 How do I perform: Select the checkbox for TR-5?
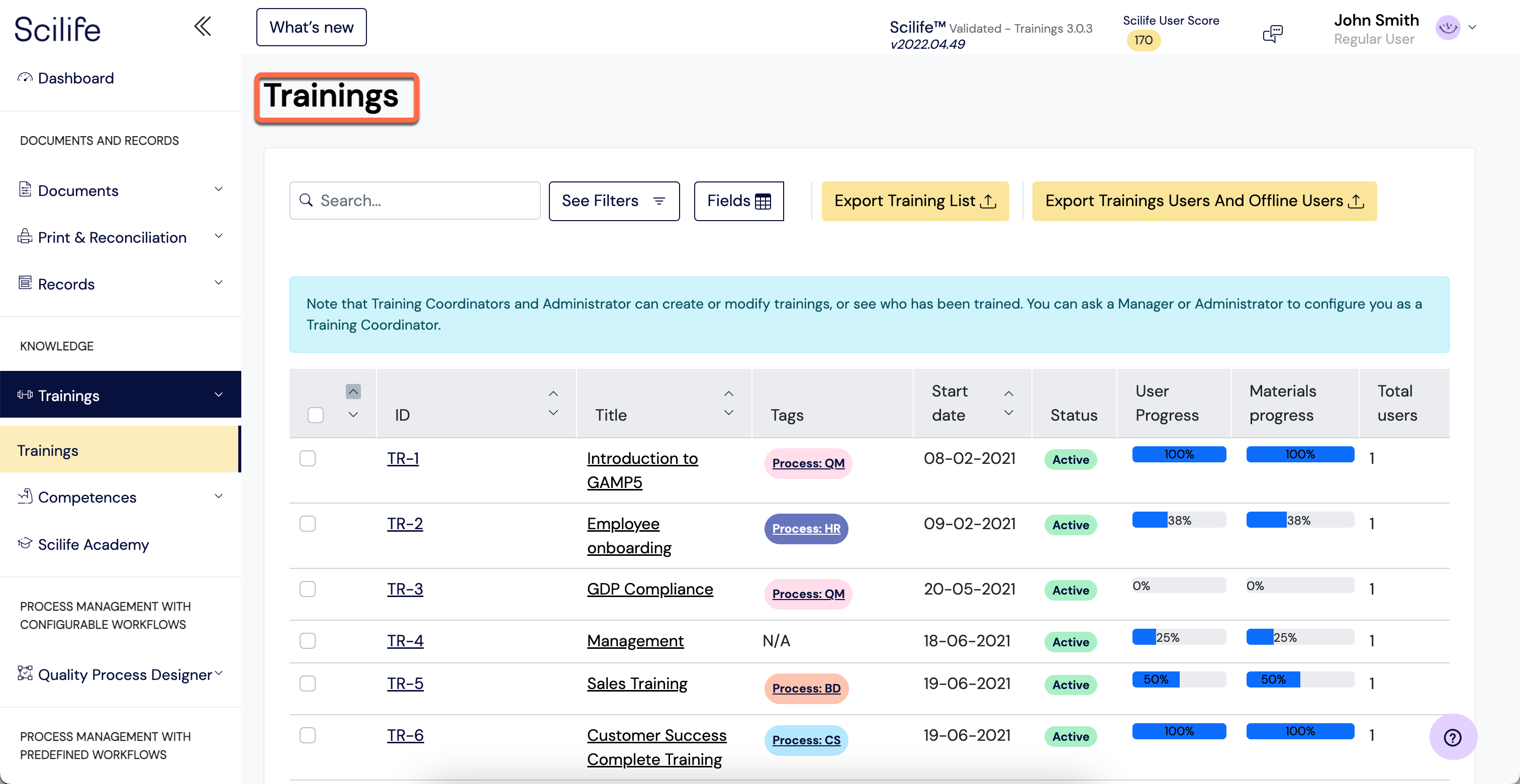308,683
